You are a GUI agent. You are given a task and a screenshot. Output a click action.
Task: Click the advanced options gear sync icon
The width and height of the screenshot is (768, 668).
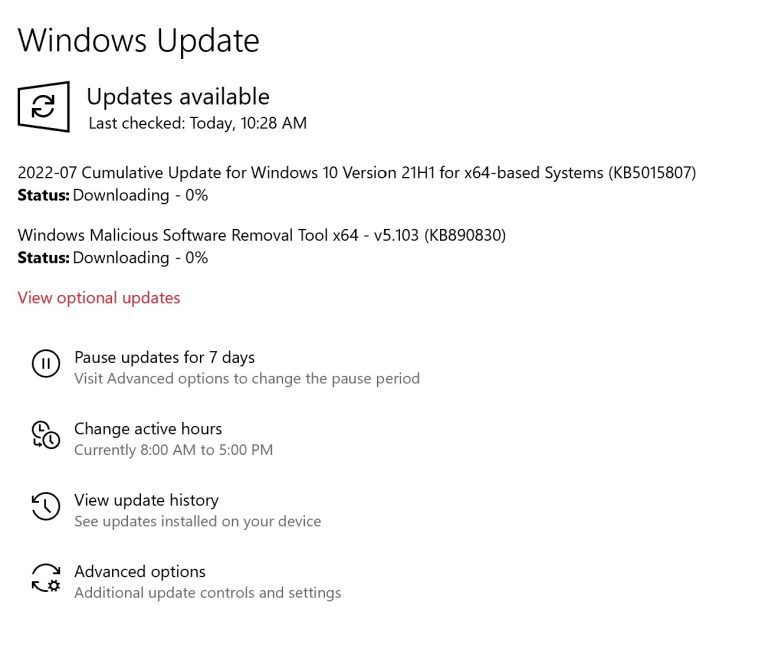click(x=46, y=578)
